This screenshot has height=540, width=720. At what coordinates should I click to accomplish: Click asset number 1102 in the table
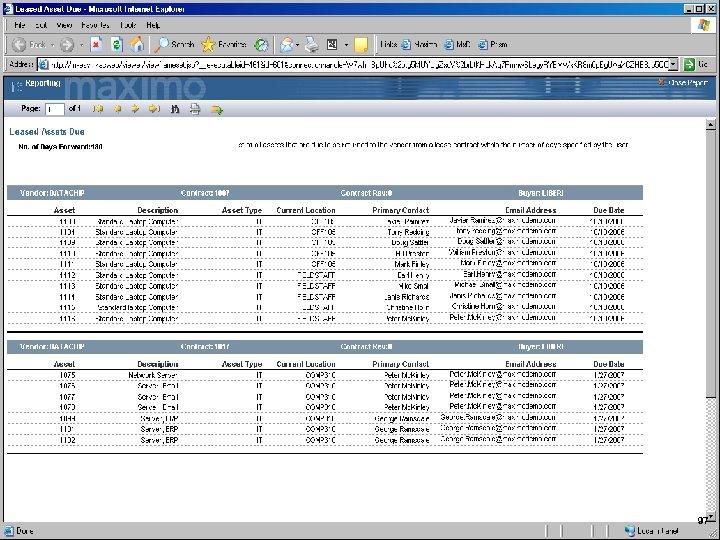point(68,440)
